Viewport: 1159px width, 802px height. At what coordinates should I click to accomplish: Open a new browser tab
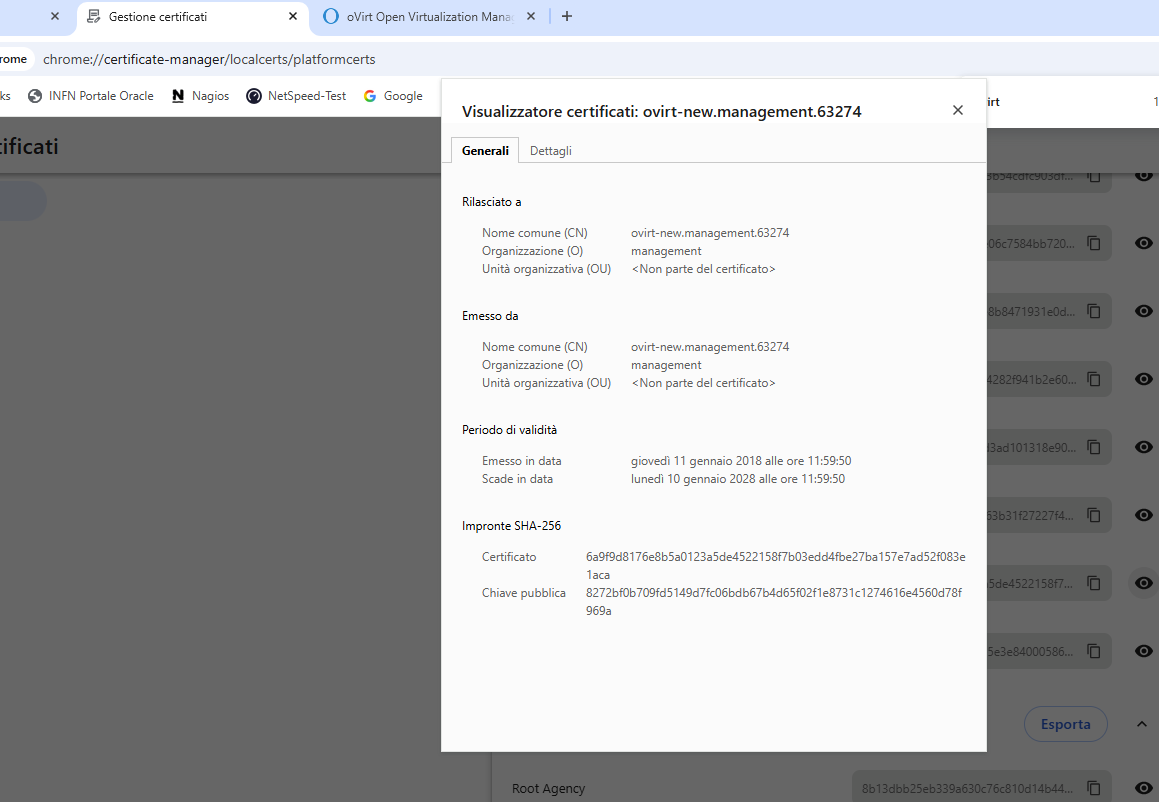(x=567, y=16)
